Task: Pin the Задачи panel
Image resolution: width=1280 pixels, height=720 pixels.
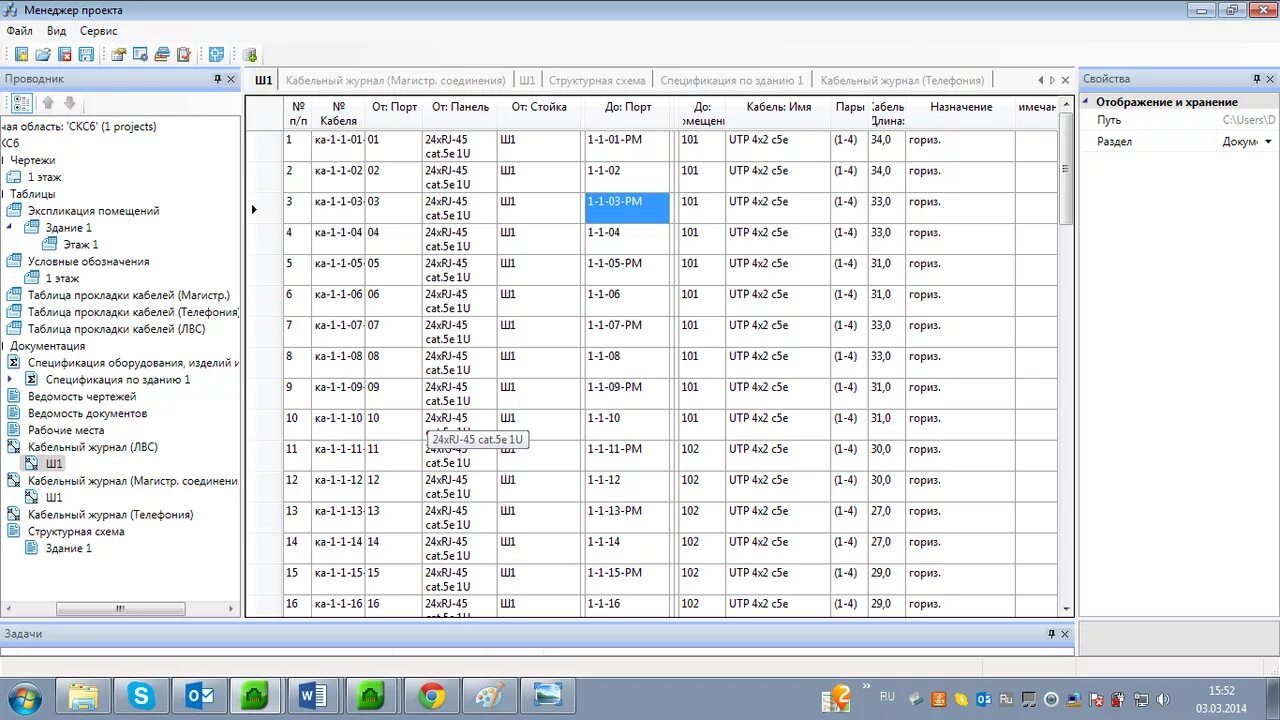Action: tap(1051, 634)
